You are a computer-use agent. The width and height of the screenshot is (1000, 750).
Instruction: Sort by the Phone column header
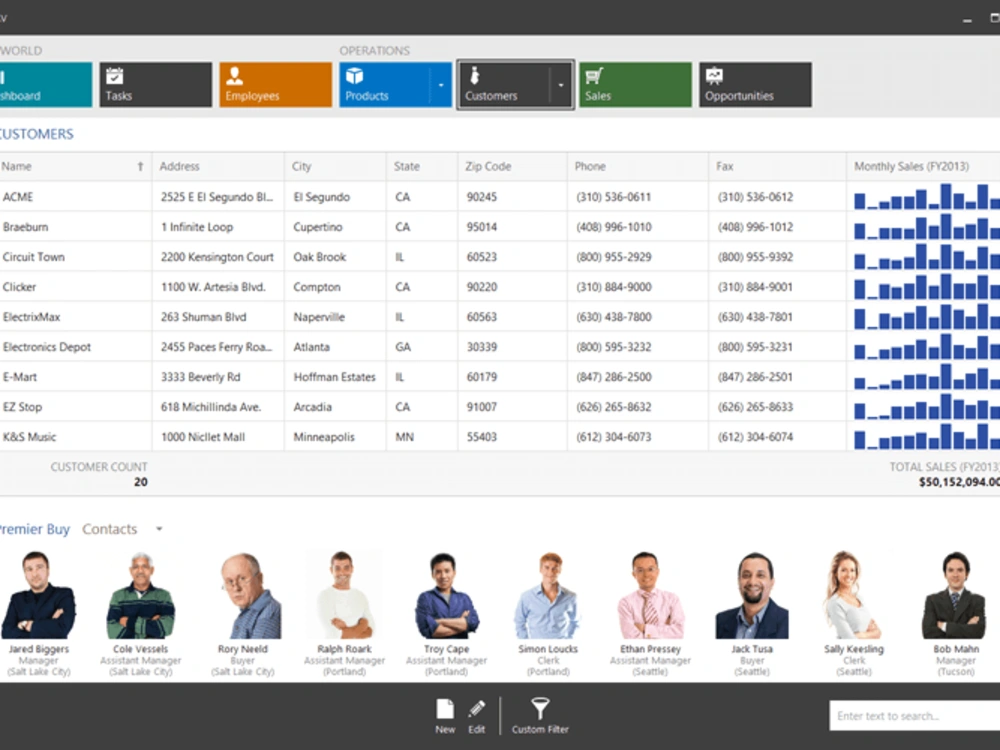pyautogui.click(x=638, y=166)
